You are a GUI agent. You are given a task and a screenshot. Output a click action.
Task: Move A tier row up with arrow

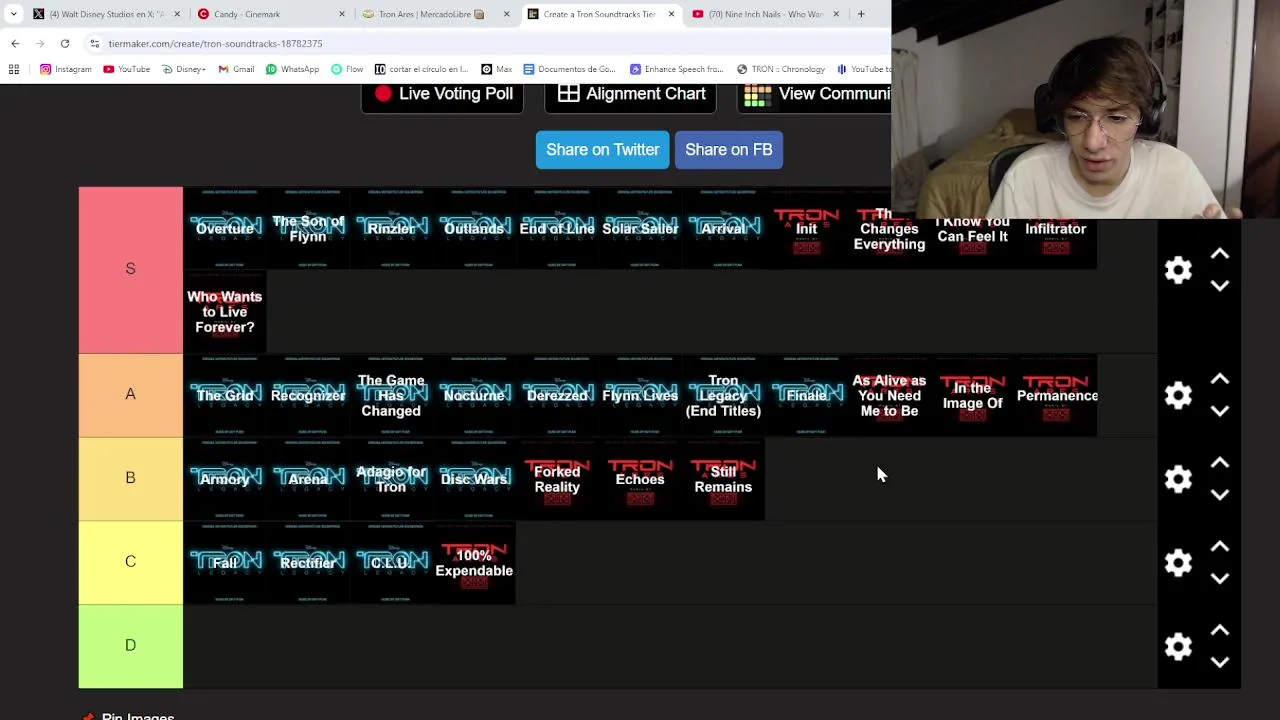(1220, 380)
